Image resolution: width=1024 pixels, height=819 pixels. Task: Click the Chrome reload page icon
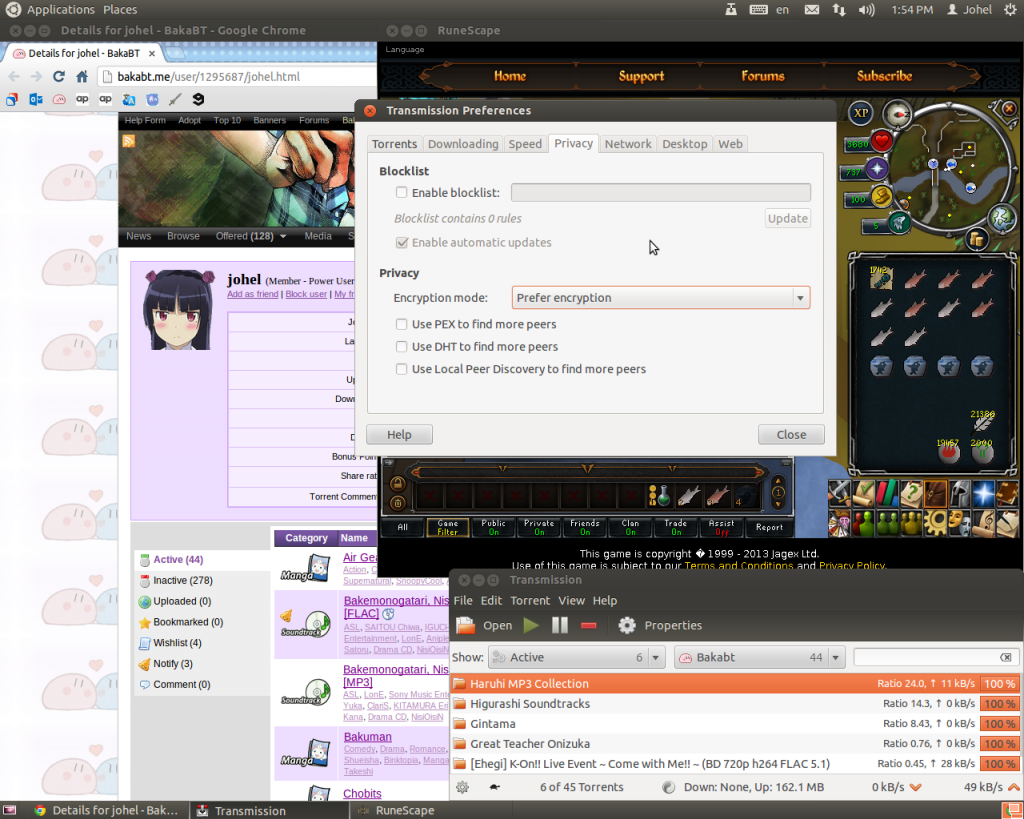point(59,76)
